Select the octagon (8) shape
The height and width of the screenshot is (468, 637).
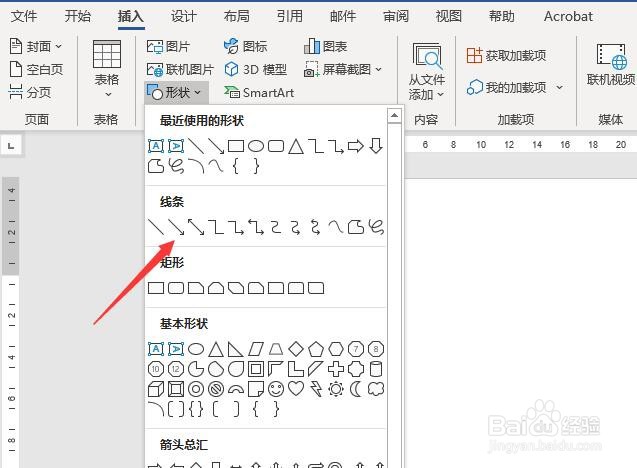(376, 349)
